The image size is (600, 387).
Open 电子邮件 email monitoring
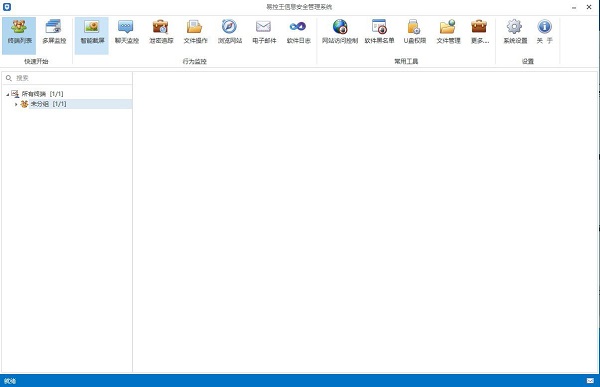pyautogui.click(x=264, y=35)
